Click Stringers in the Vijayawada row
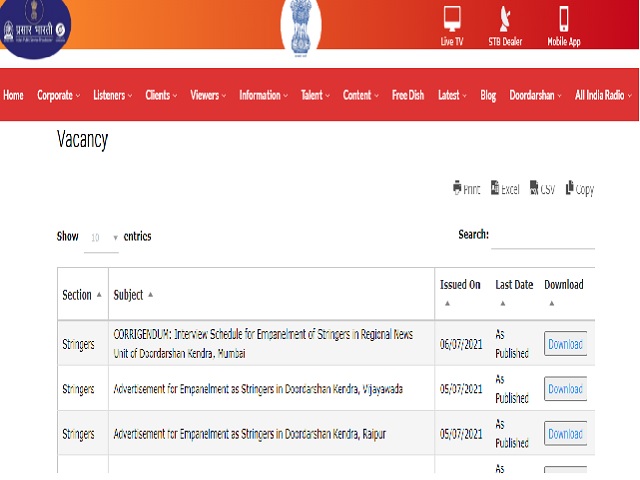The height and width of the screenshot is (480, 640). point(78,389)
